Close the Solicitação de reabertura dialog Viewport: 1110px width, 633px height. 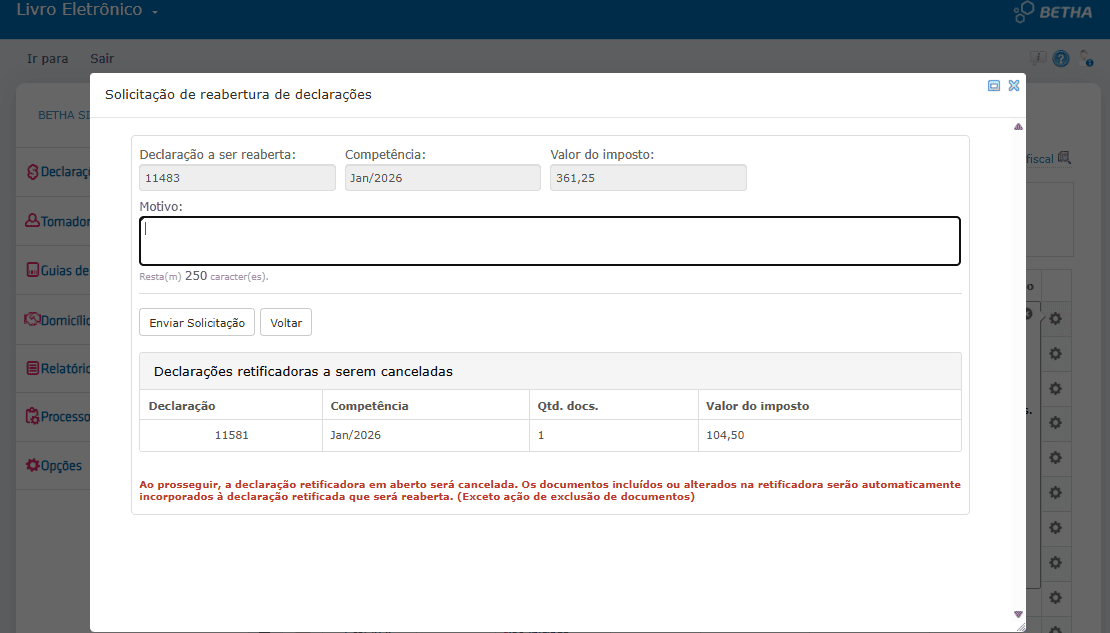point(1014,86)
